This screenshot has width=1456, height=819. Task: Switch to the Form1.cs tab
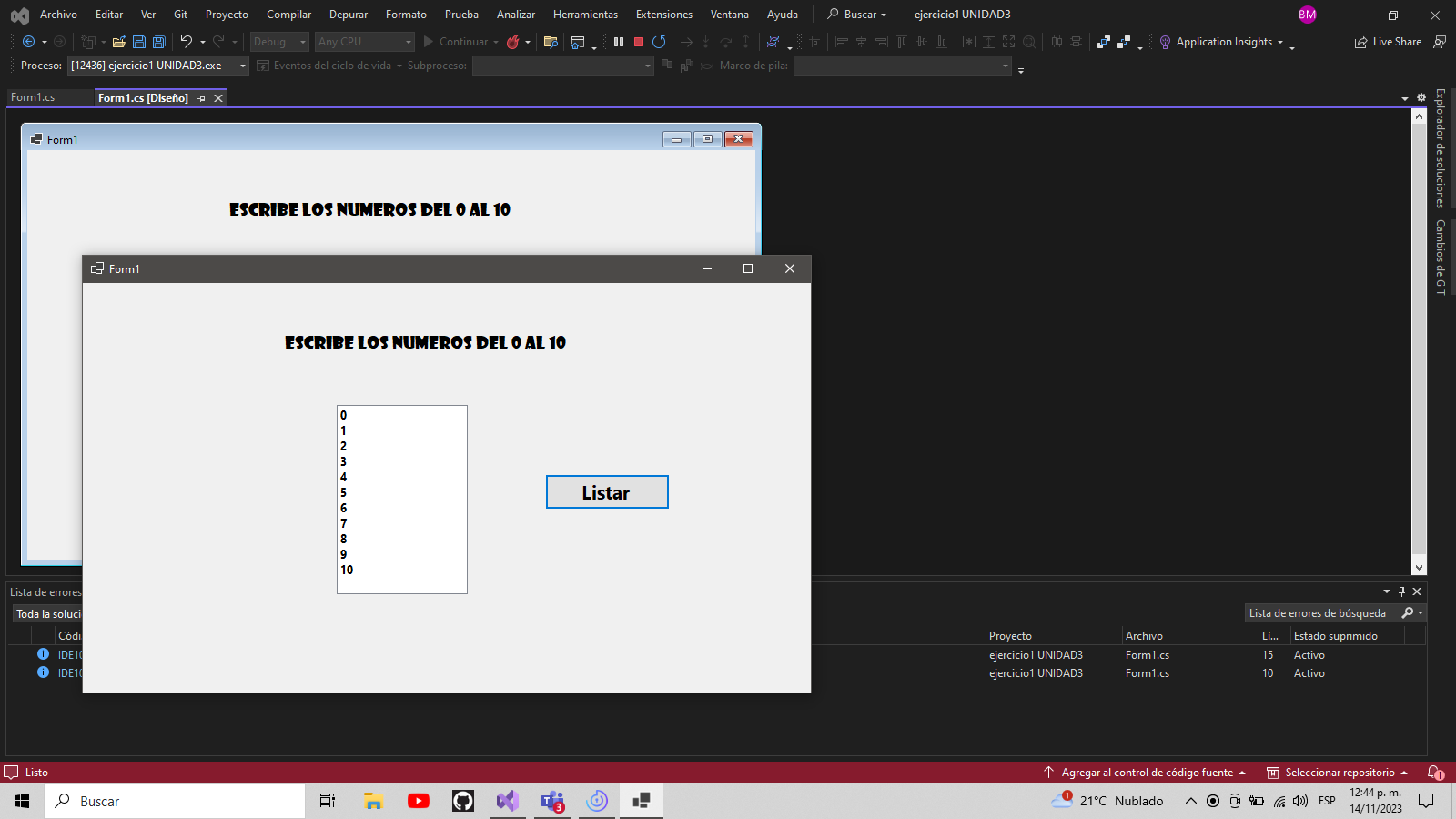(32, 97)
